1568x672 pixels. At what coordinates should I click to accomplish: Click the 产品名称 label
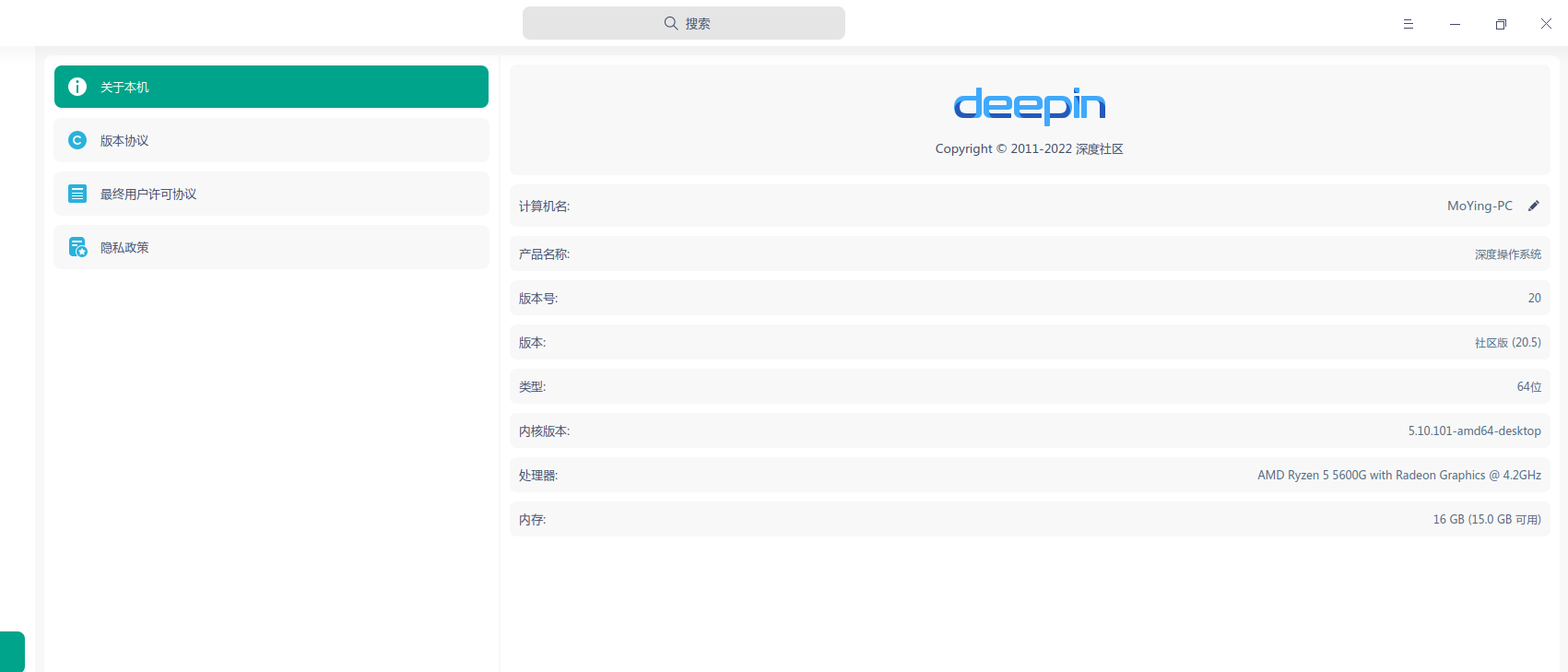(545, 254)
